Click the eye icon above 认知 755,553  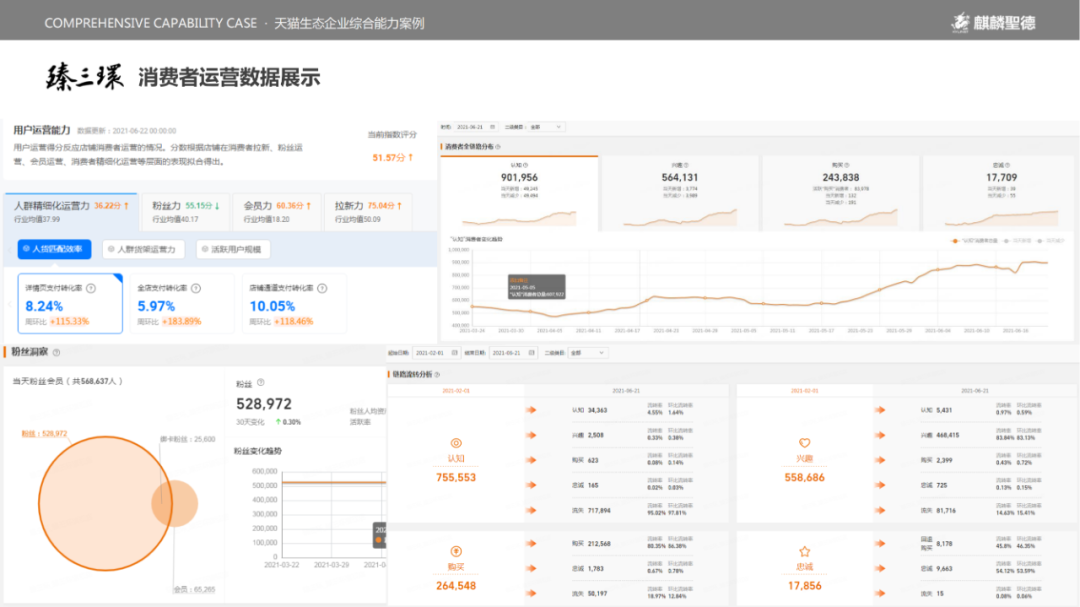456,443
